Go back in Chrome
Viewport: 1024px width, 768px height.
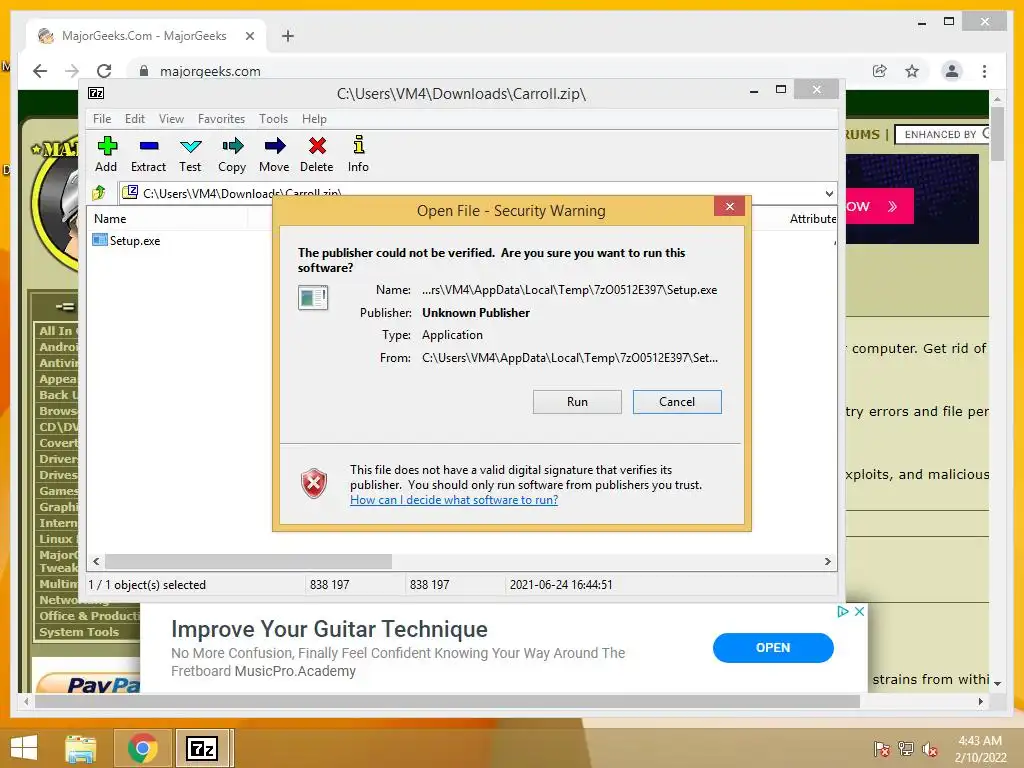coord(40,71)
